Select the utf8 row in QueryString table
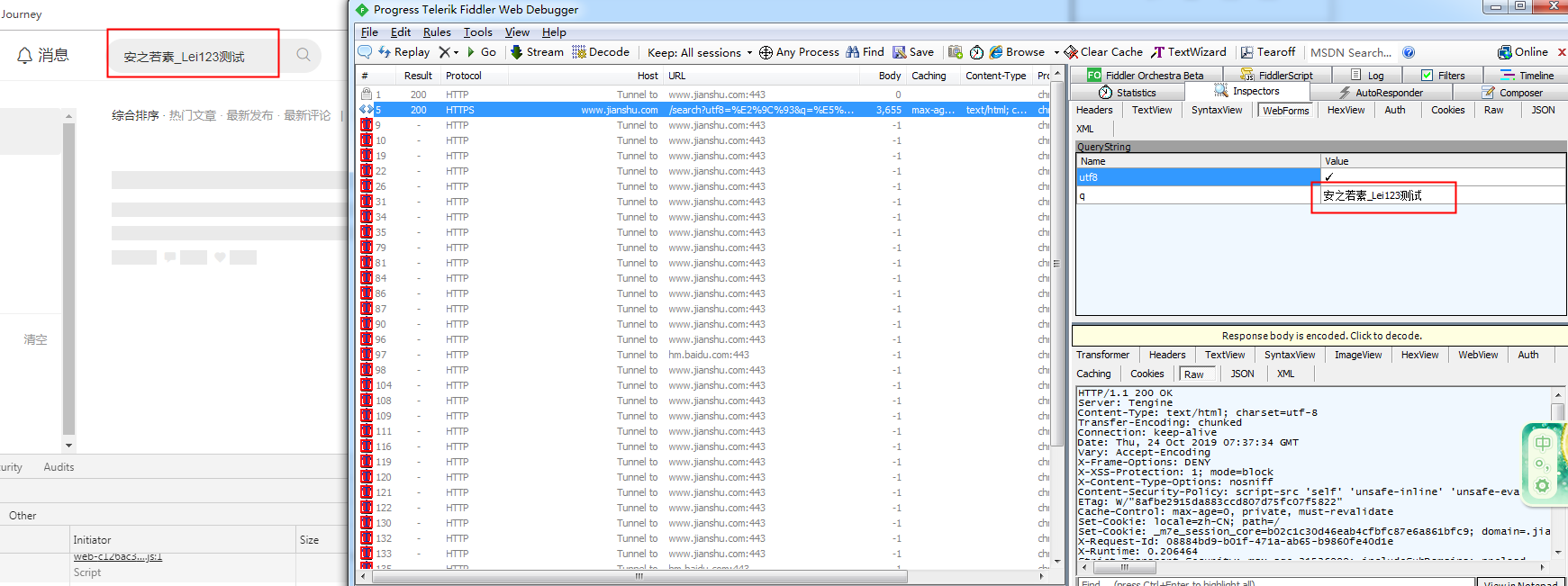The height and width of the screenshot is (586, 1568). [1320, 177]
